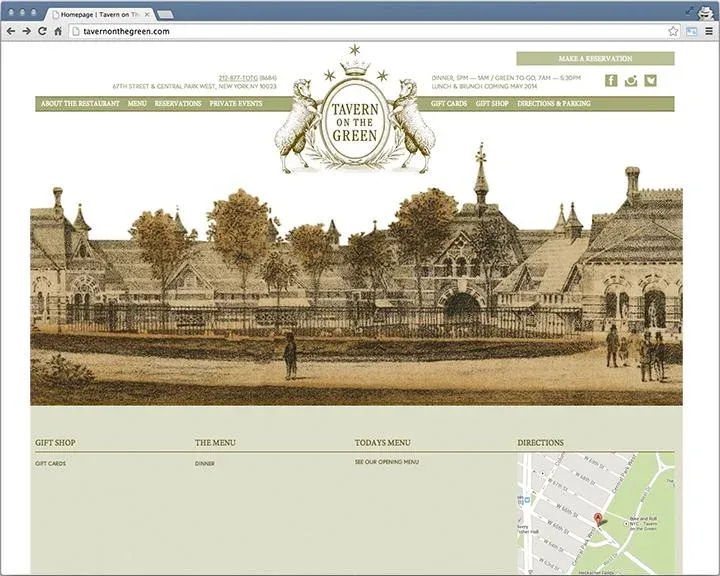The width and height of the screenshot is (720, 576).
Task: Click the Google map thumbnail
Action: 596,514
